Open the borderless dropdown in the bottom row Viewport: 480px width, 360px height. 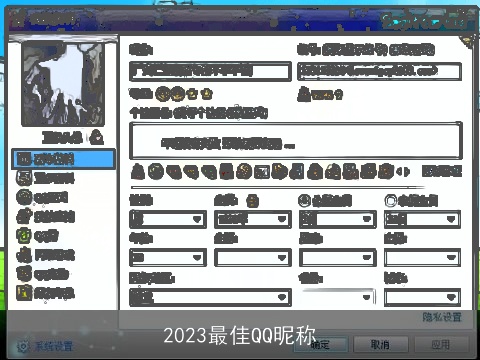click(x=337, y=297)
